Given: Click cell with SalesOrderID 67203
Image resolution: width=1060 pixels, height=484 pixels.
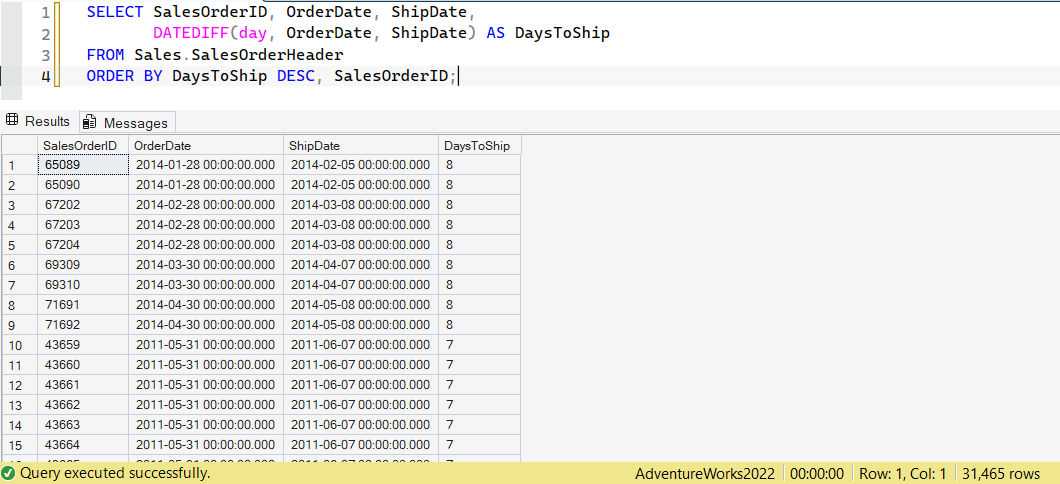Looking at the screenshot, I should click(x=82, y=224).
